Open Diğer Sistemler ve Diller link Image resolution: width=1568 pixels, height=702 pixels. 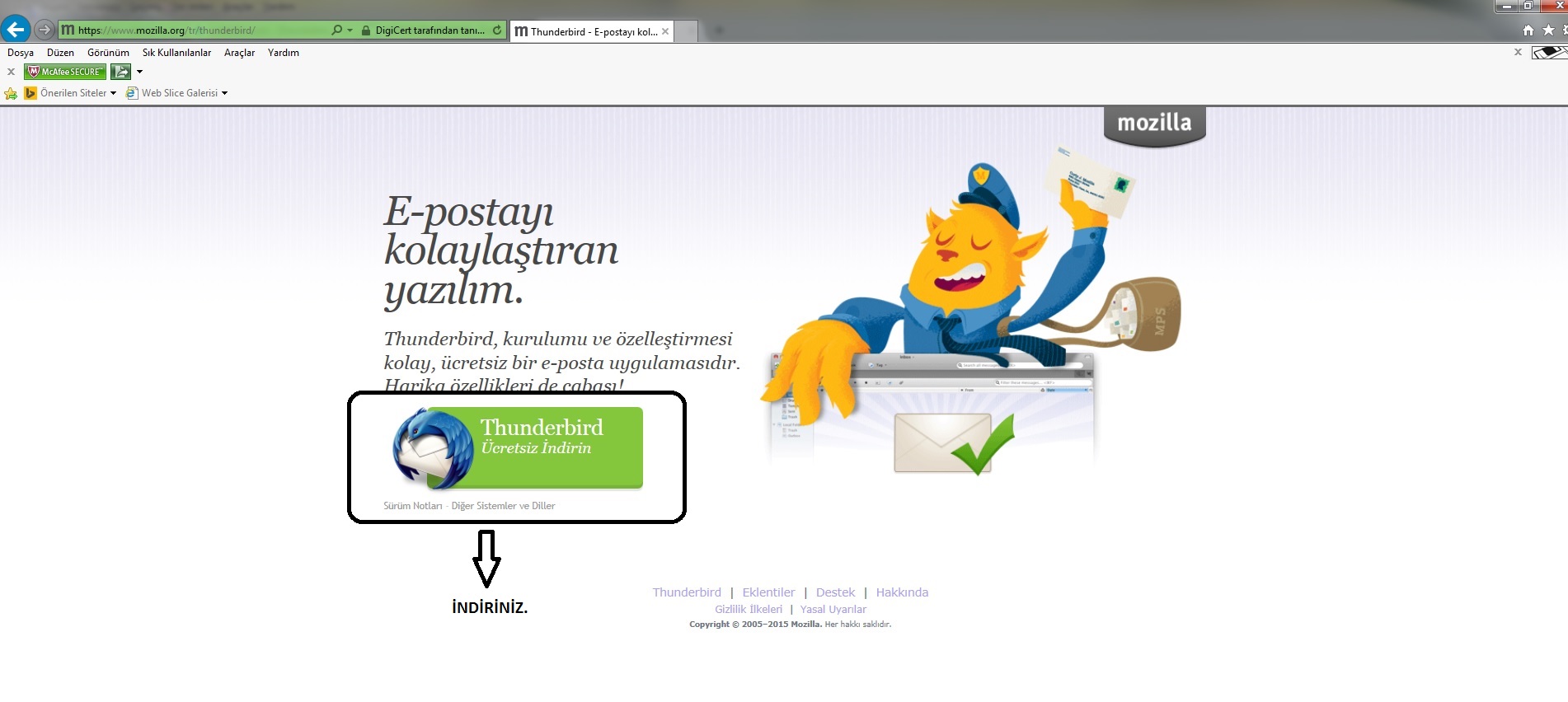[x=503, y=506]
